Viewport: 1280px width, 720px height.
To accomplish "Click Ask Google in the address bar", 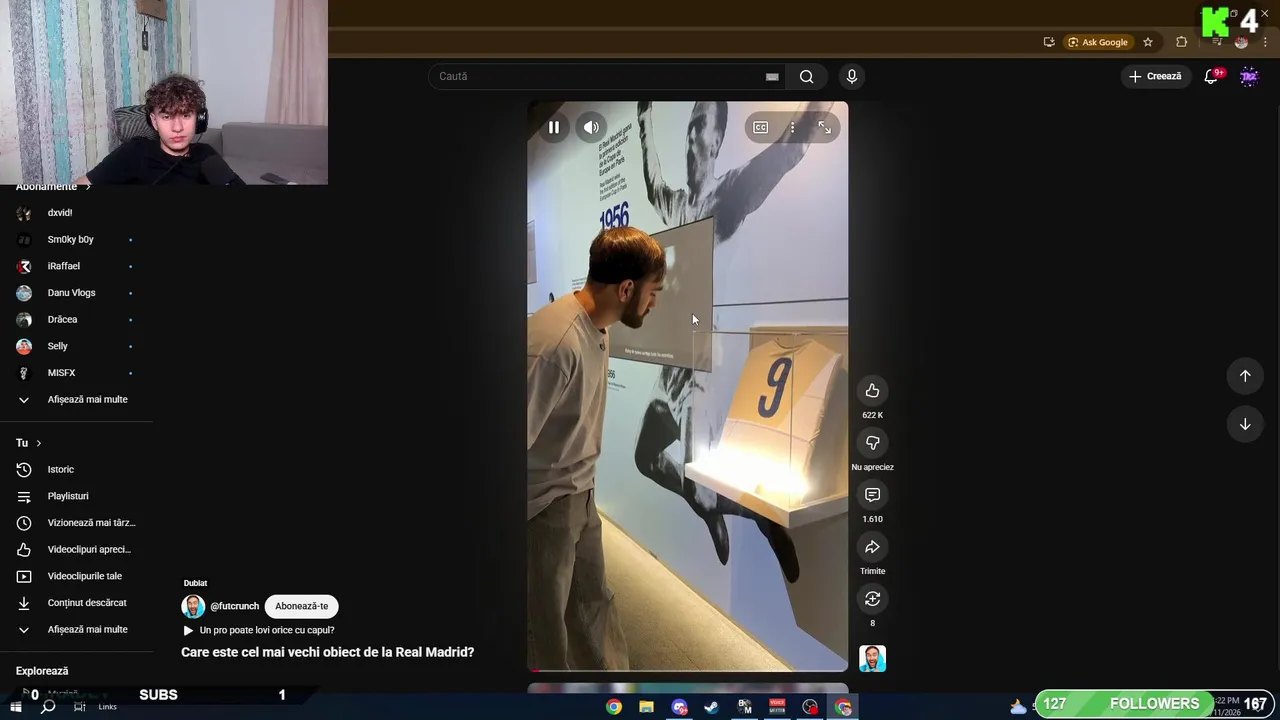I will tap(1097, 42).
